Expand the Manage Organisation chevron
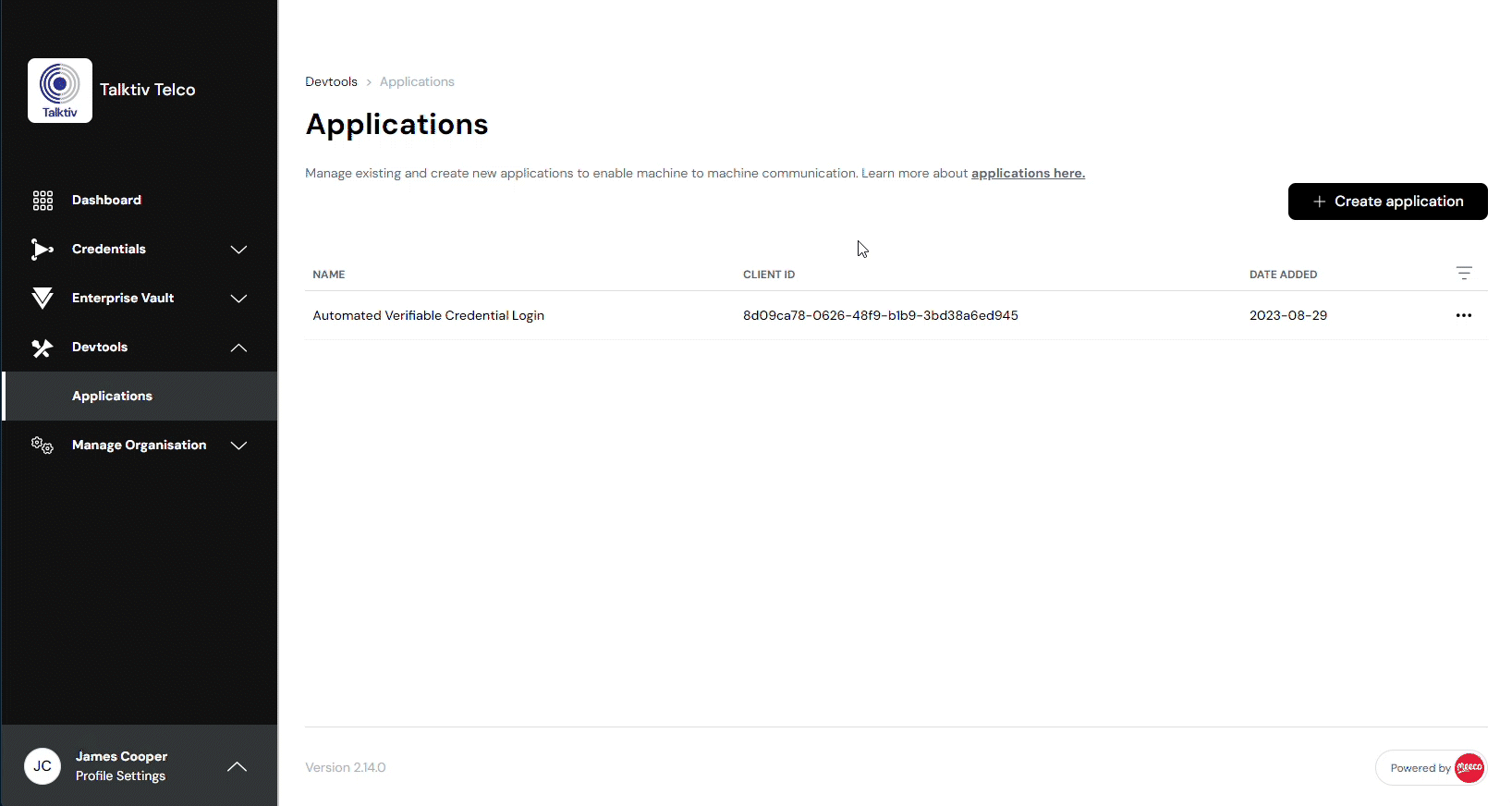The height and width of the screenshot is (806, 1512). point(238,446)
